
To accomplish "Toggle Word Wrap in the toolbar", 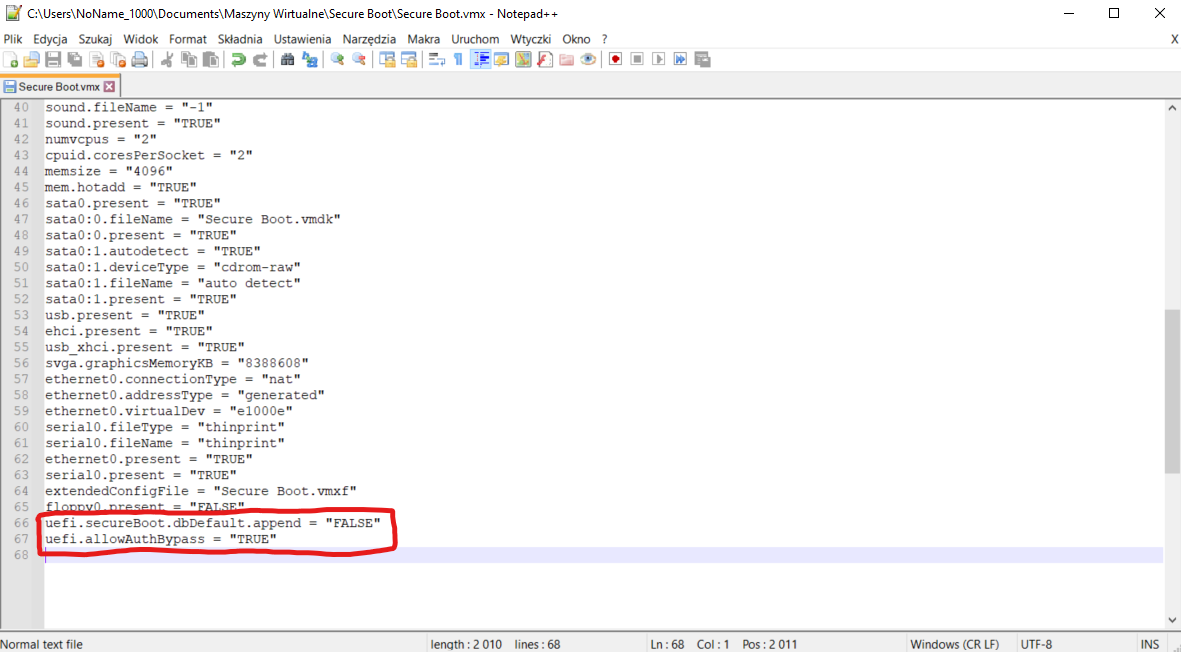I will pos(436,60).
